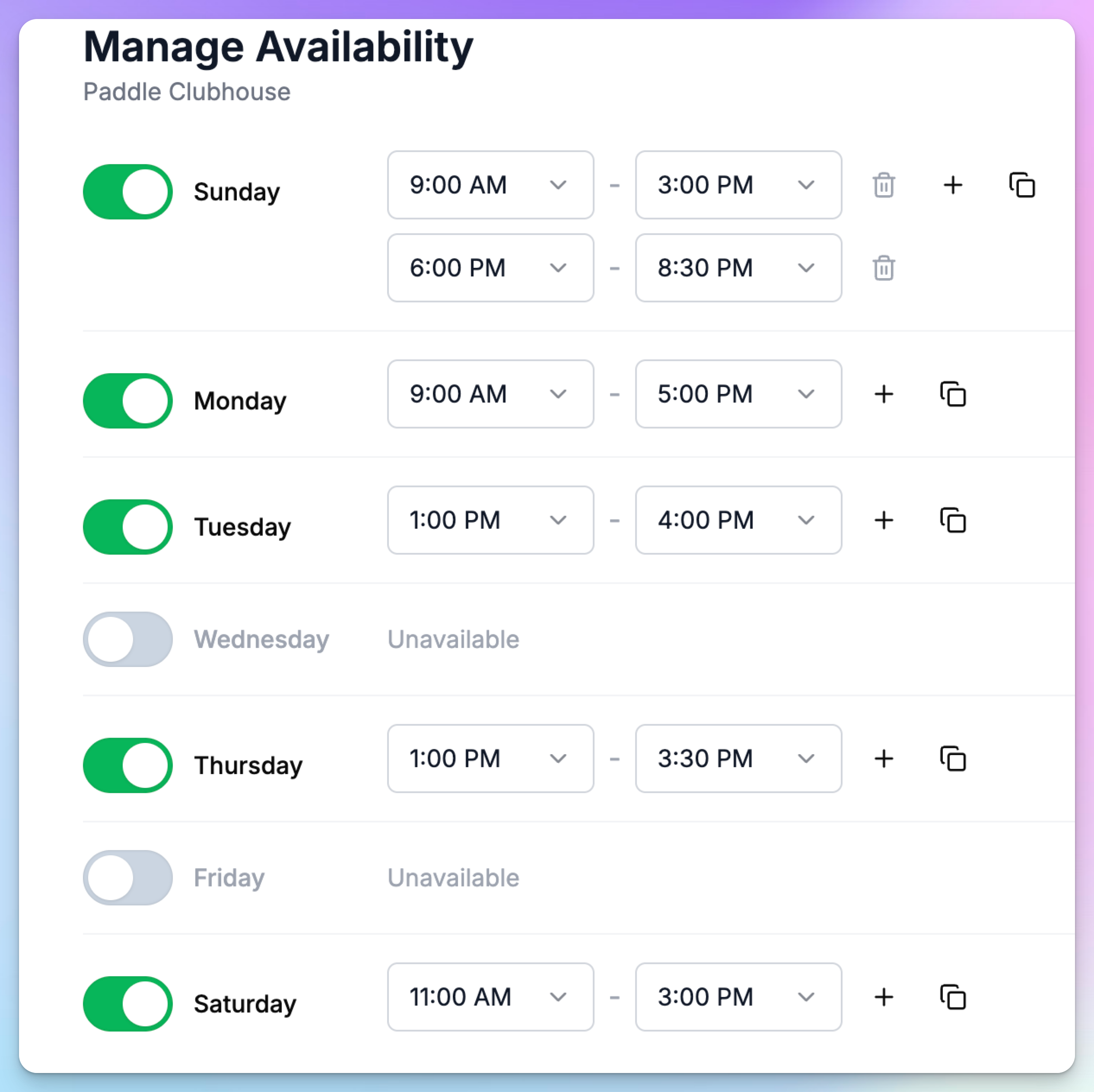Delete Sunday's 9:00 AM to 3:00 PM slot

coord(883,185)
